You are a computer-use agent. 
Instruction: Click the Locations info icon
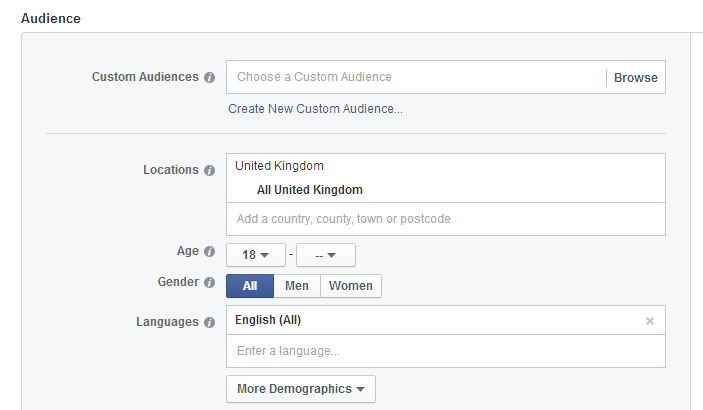click(x=209, y=170)
